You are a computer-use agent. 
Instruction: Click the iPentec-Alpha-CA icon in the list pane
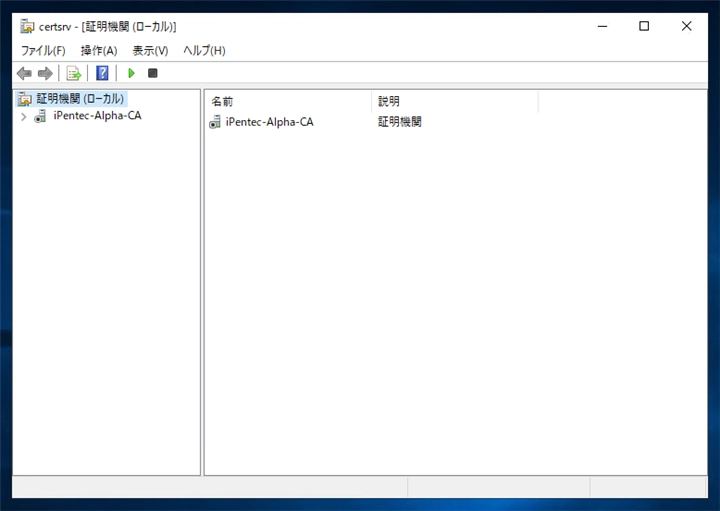tap(215, 122)
